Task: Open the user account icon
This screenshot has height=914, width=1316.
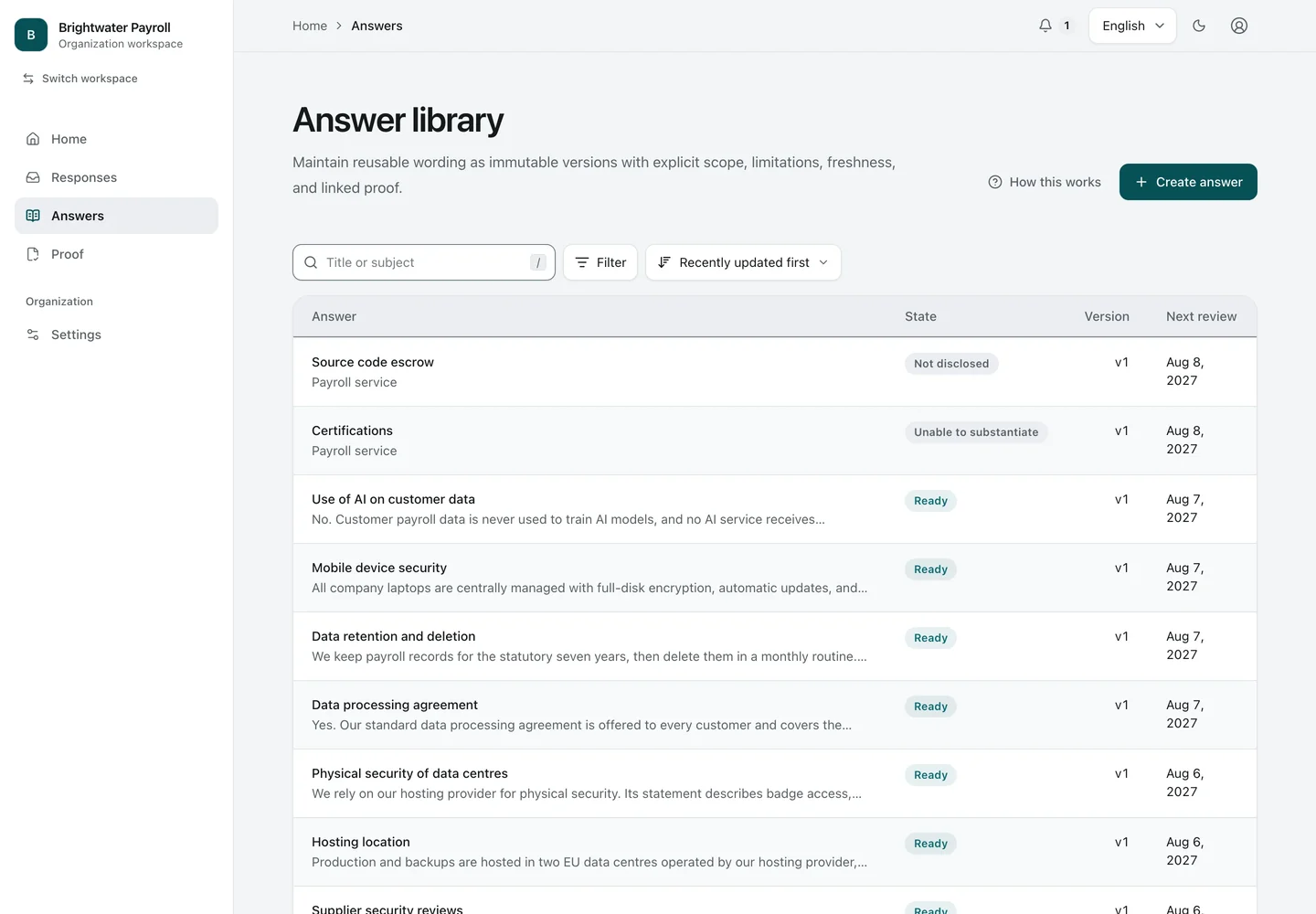Action: coord(1239,26)
